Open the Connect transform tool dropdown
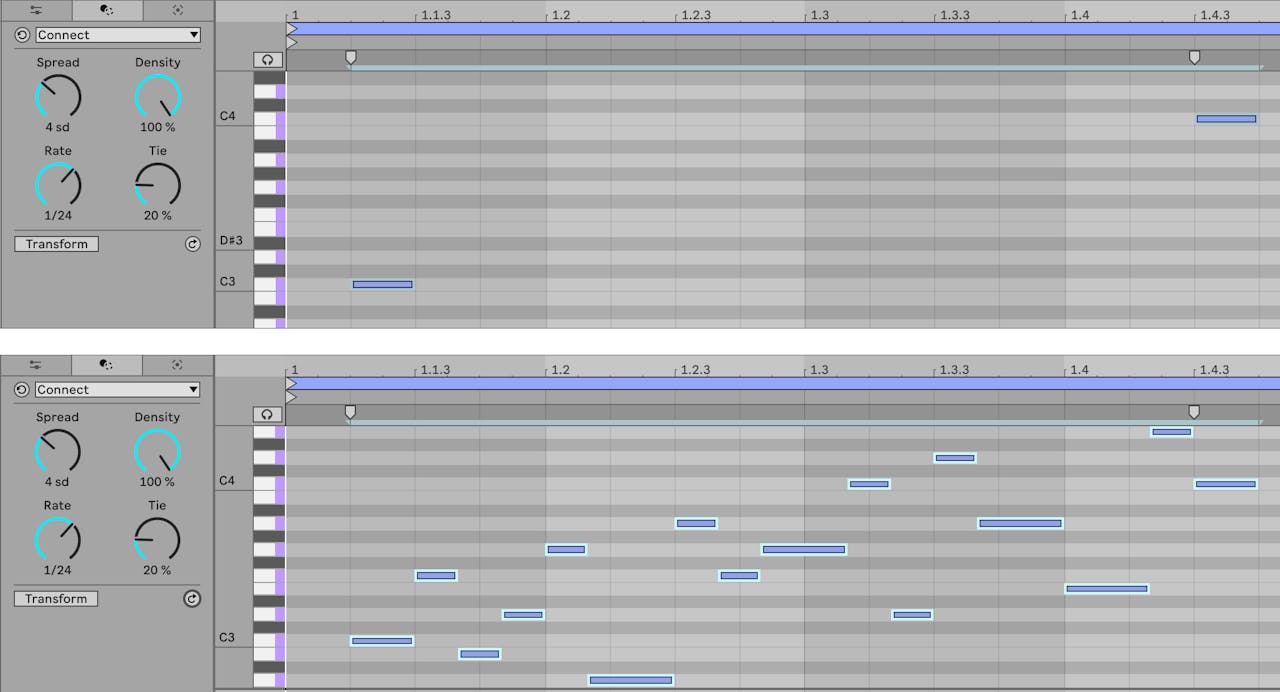 point(117,34)
